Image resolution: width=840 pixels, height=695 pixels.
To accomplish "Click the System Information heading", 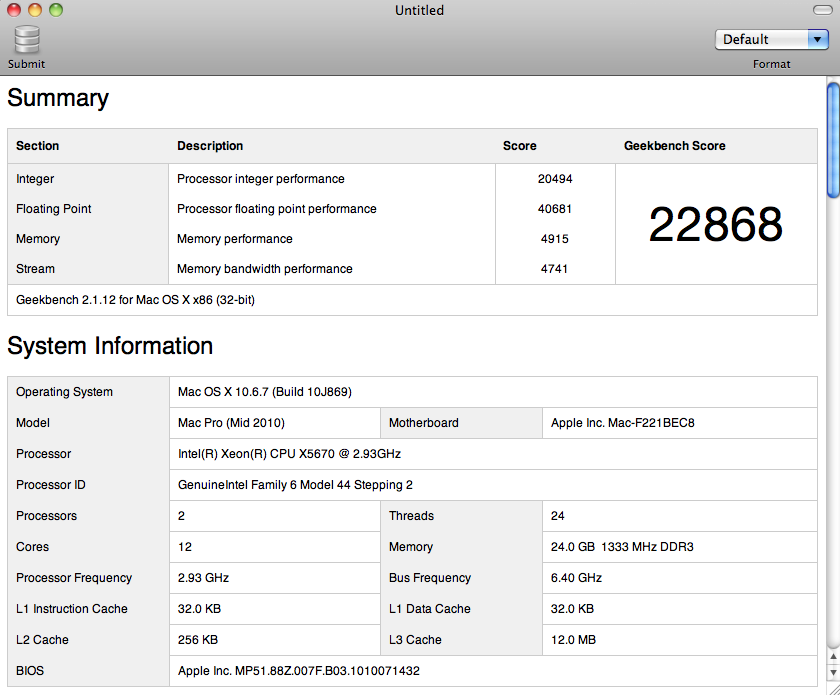I will [x=110, y=346].
